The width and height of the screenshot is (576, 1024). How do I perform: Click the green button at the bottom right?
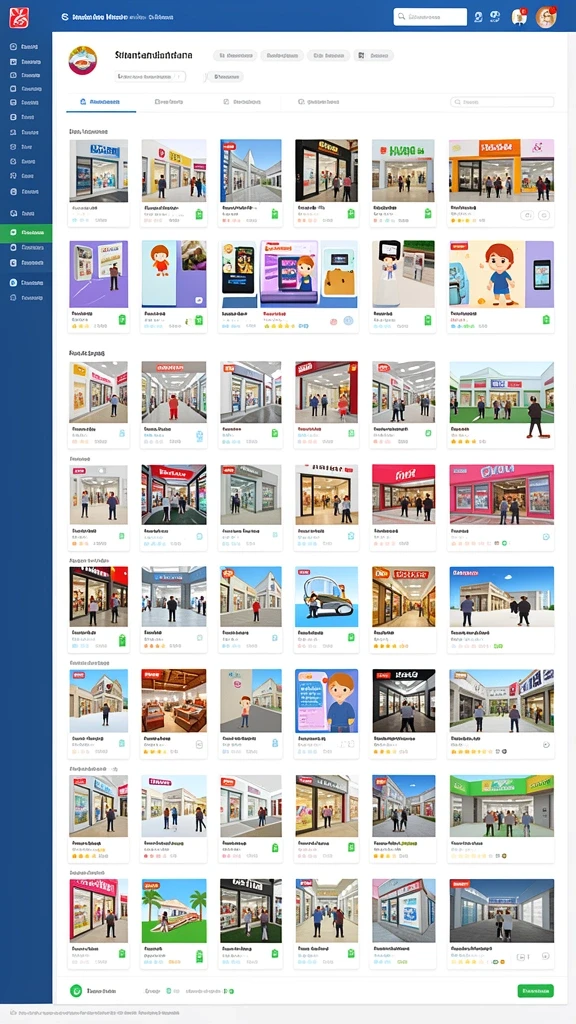[536, 991]
